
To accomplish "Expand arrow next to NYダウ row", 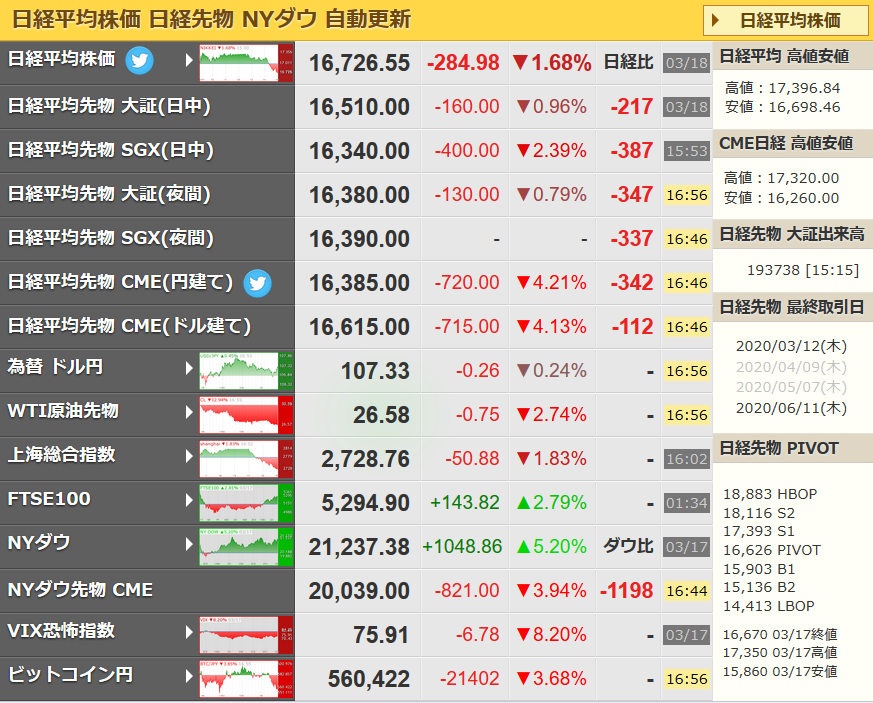I will [189, 544].
